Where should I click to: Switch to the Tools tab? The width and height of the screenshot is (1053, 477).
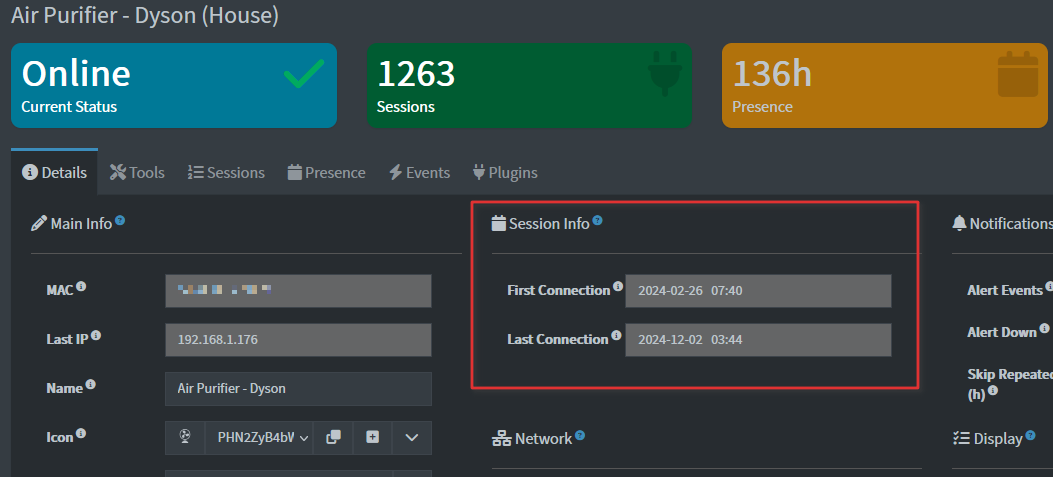(x=137, y=172)
